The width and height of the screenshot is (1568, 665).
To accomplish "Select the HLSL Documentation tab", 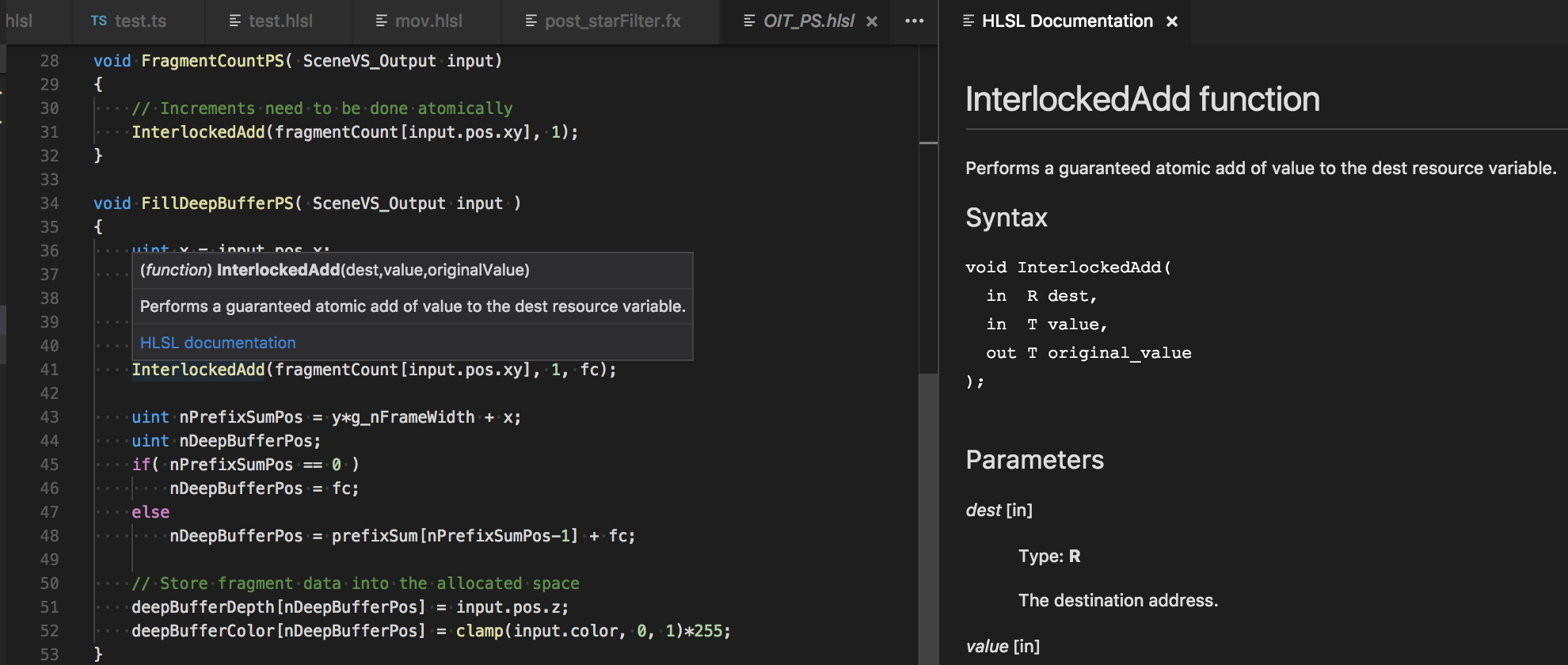I will (1067, 21).
